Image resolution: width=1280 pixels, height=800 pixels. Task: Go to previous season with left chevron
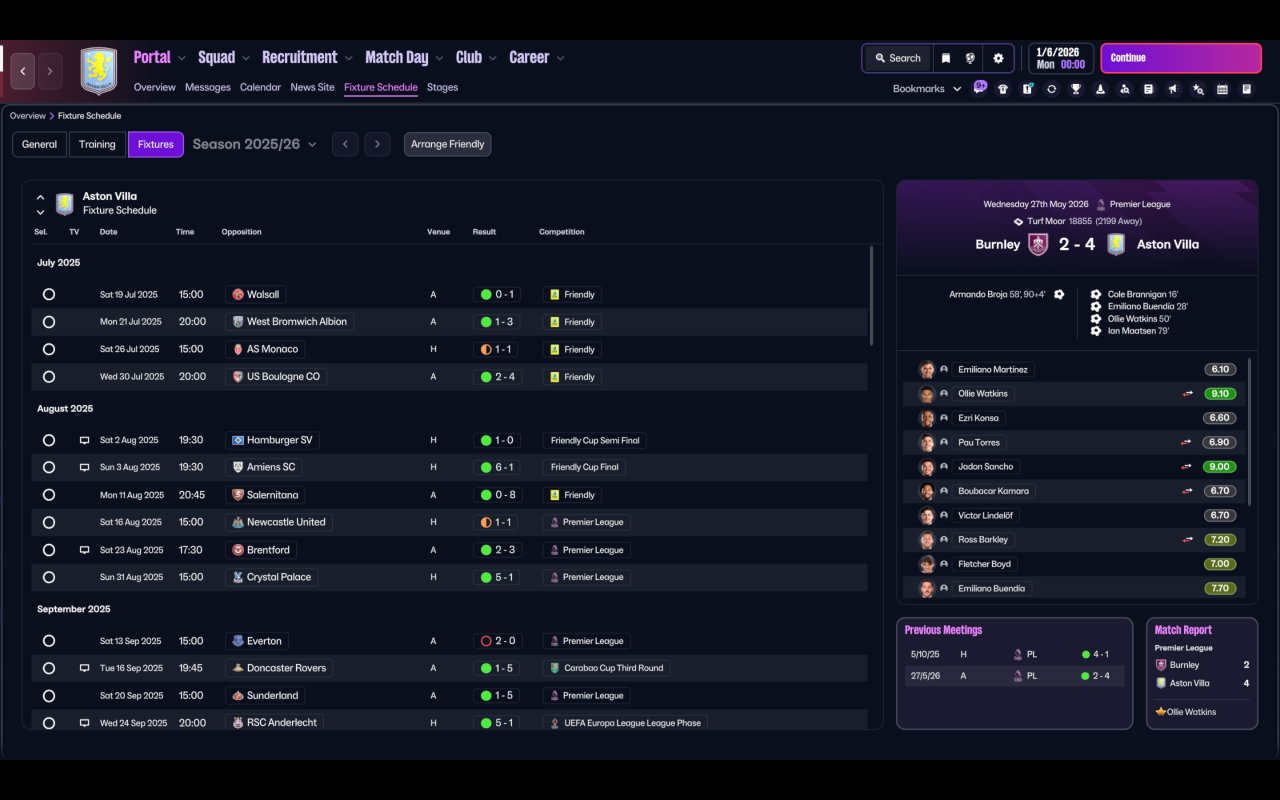click(x=345, y=144)
